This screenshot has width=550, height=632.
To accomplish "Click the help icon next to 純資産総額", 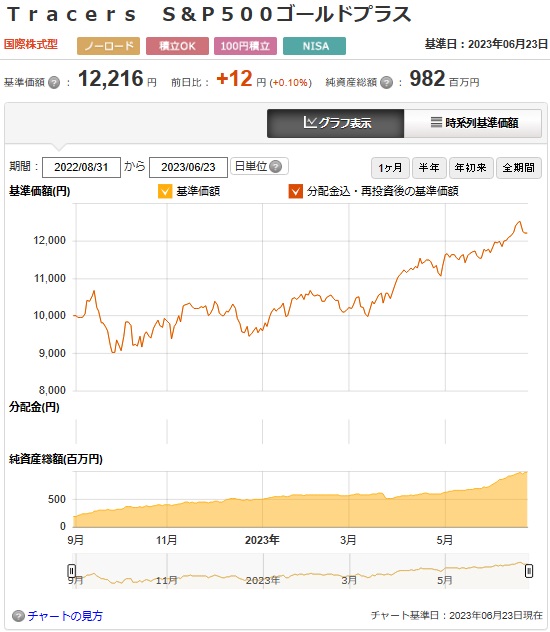I will pyautogui.click(x=386, y=83).
